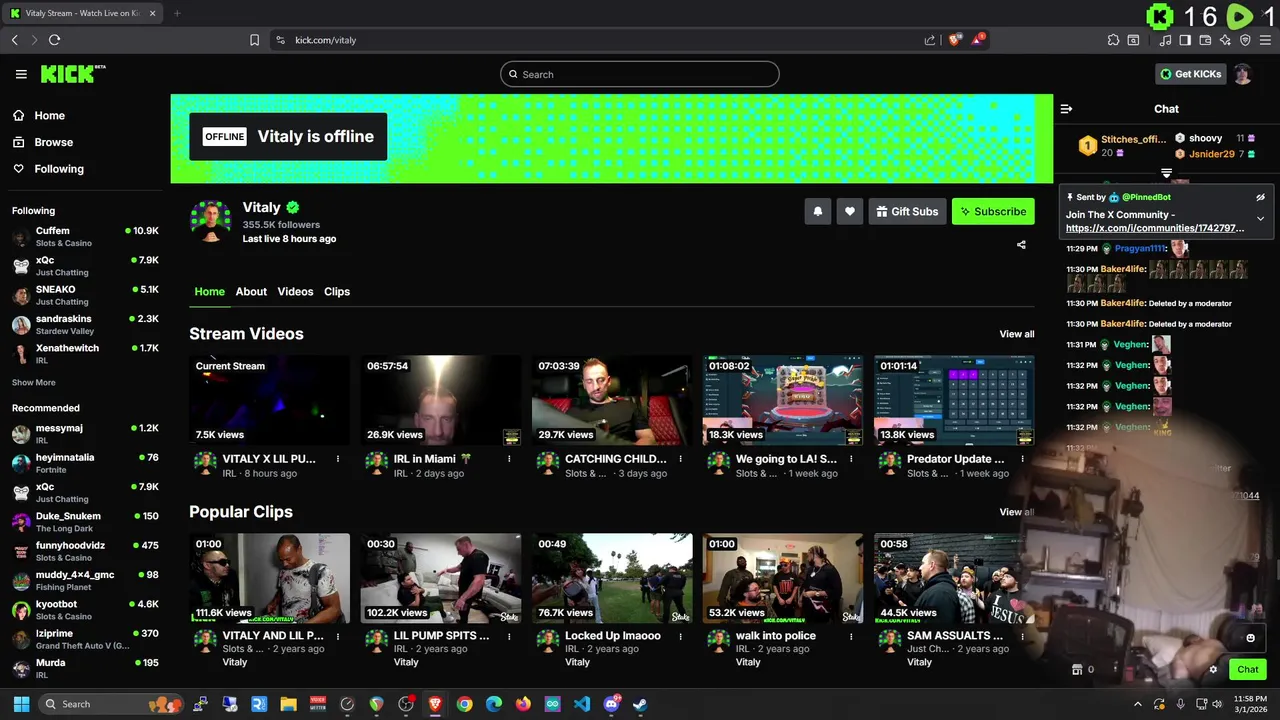
Task: Select the Home tab on channel page
Action: 209,291
